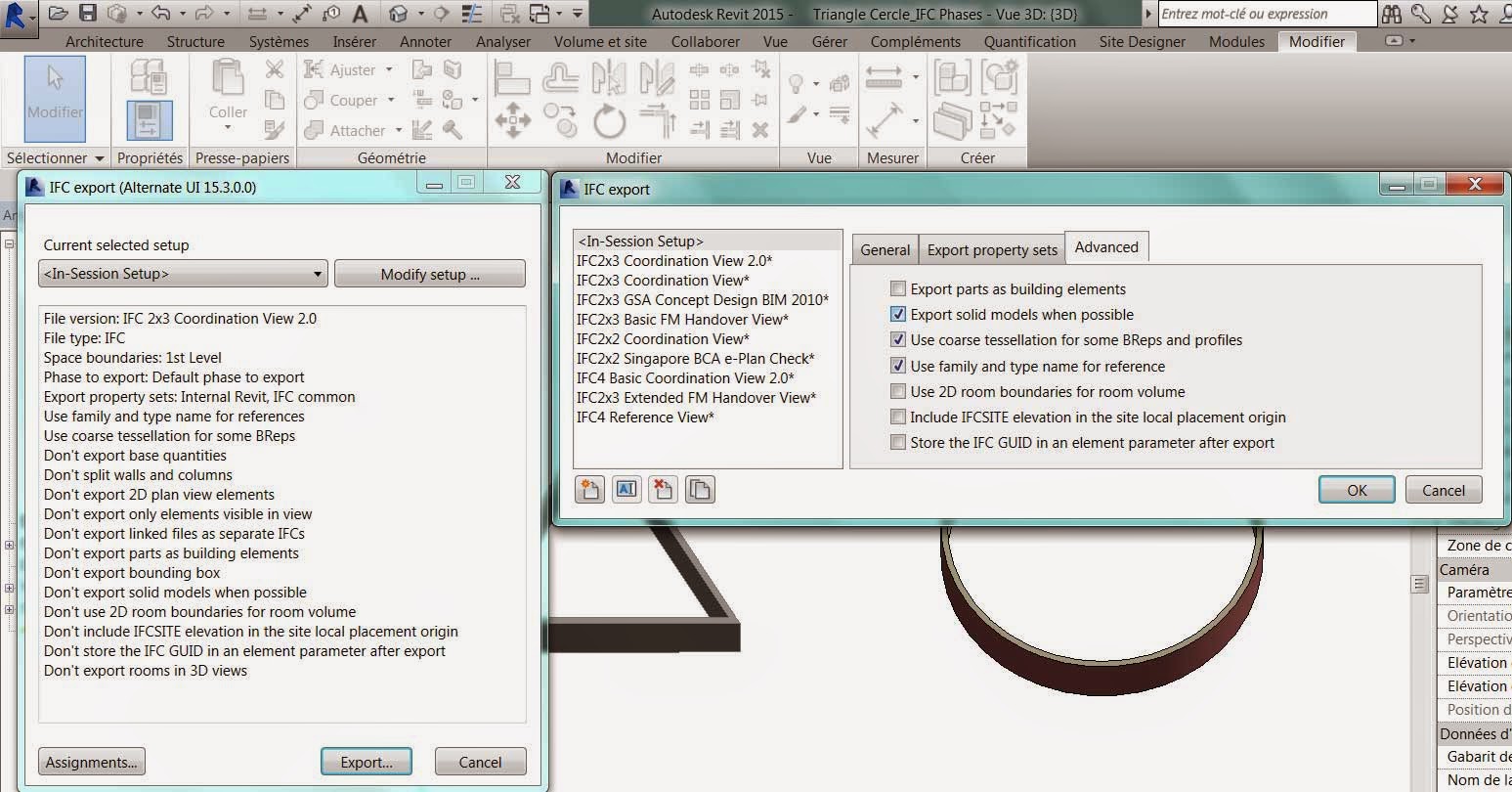1512x792 pixels.
Task: Check Include IFCSITE elevation in site placement
Action: pos(898,417)
